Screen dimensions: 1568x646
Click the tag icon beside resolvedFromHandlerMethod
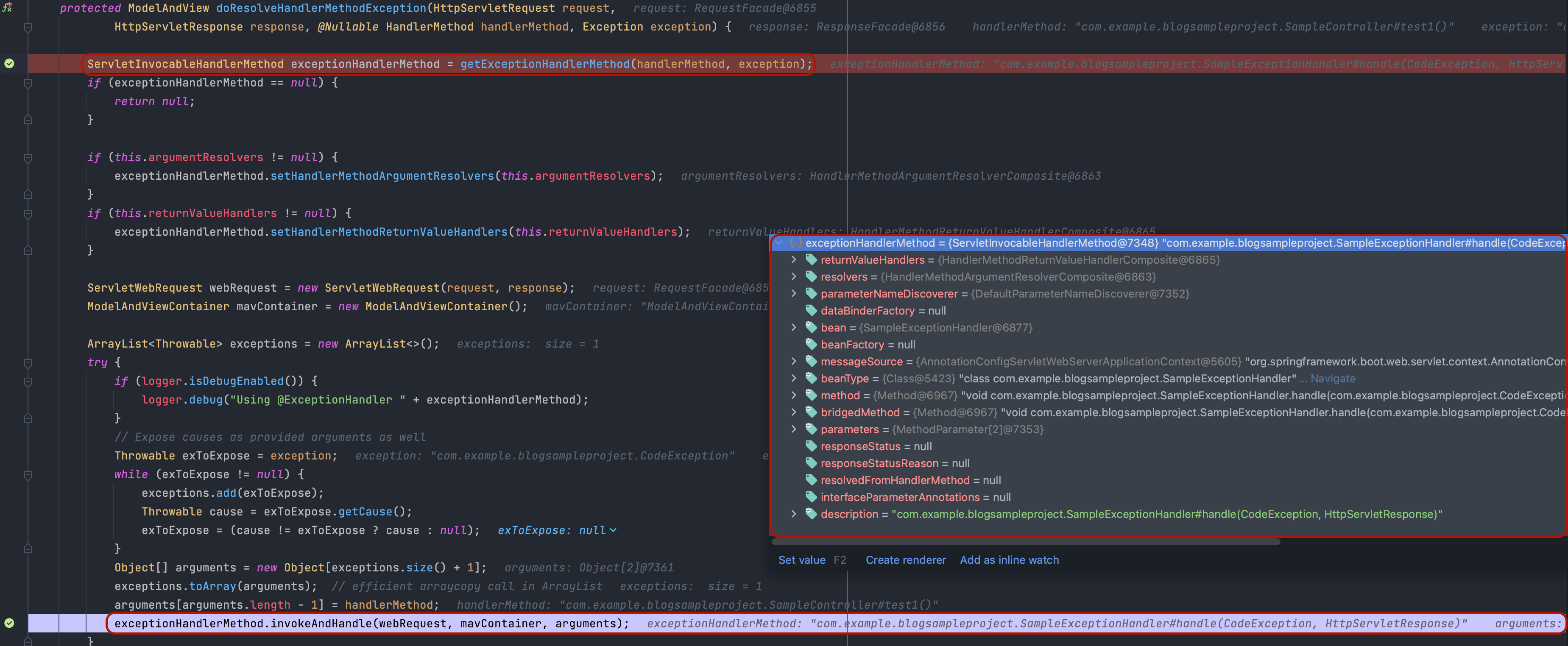click(x=811, y=481)
